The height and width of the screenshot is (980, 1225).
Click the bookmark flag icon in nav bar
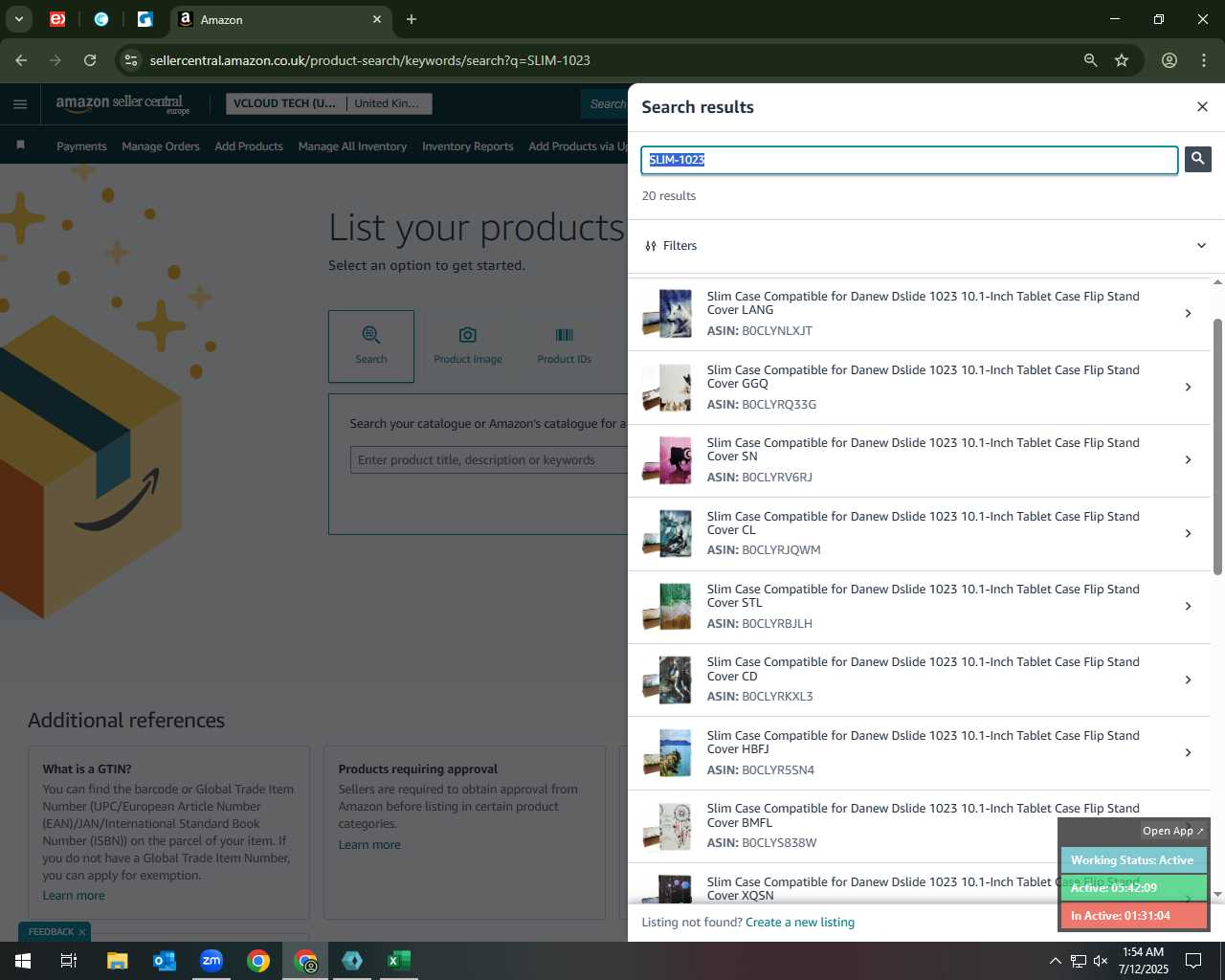[x=20, y=145]
